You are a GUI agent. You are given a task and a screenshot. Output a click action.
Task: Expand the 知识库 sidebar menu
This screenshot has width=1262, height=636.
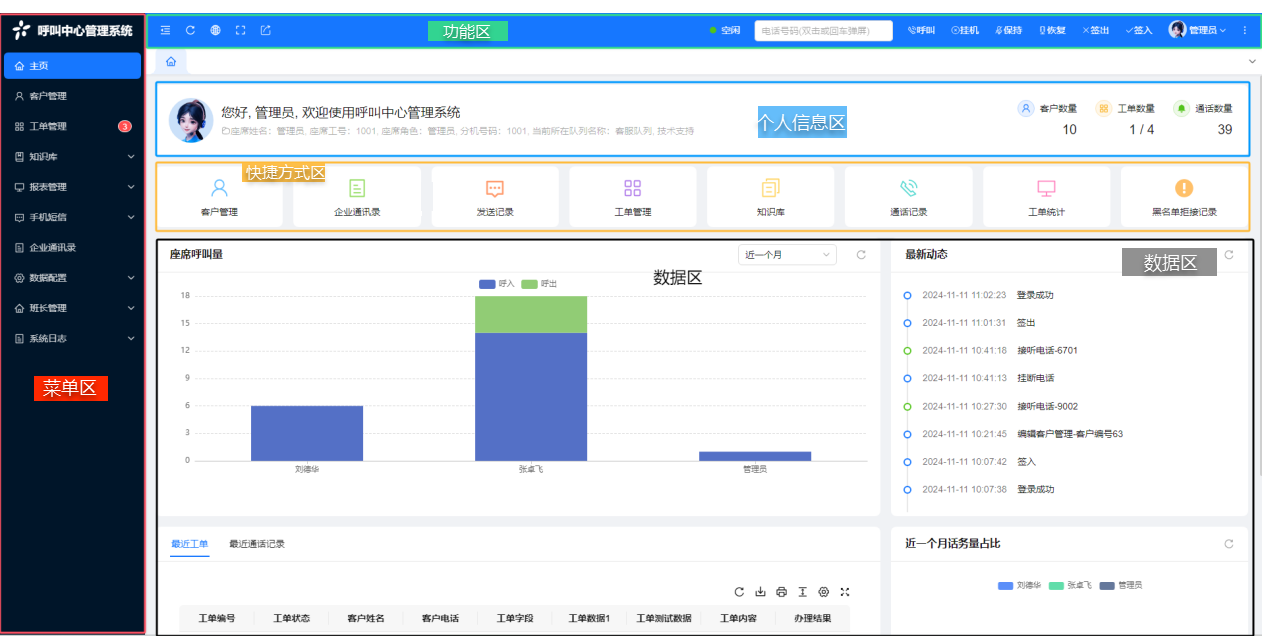click(73, 157)
